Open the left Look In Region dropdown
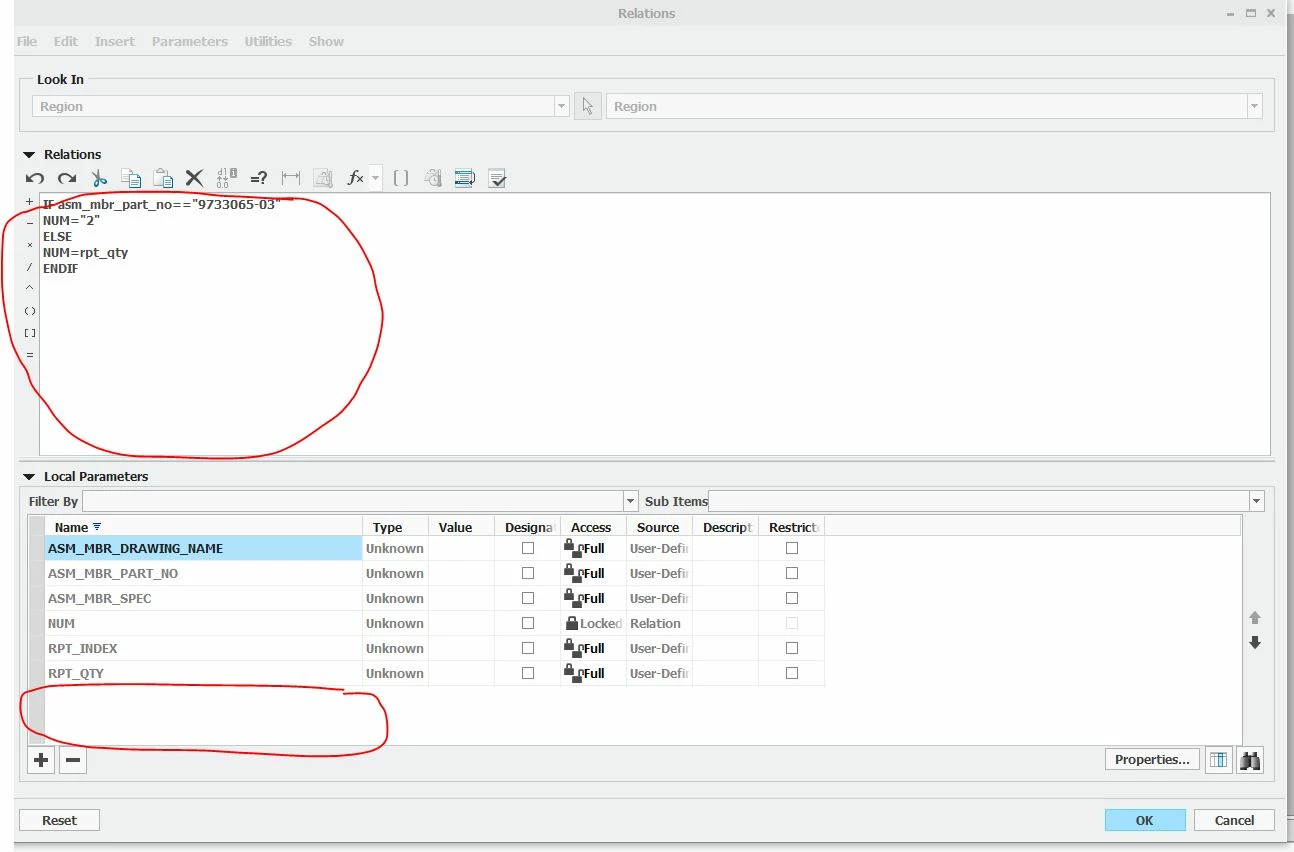 [x=561, y=106]
